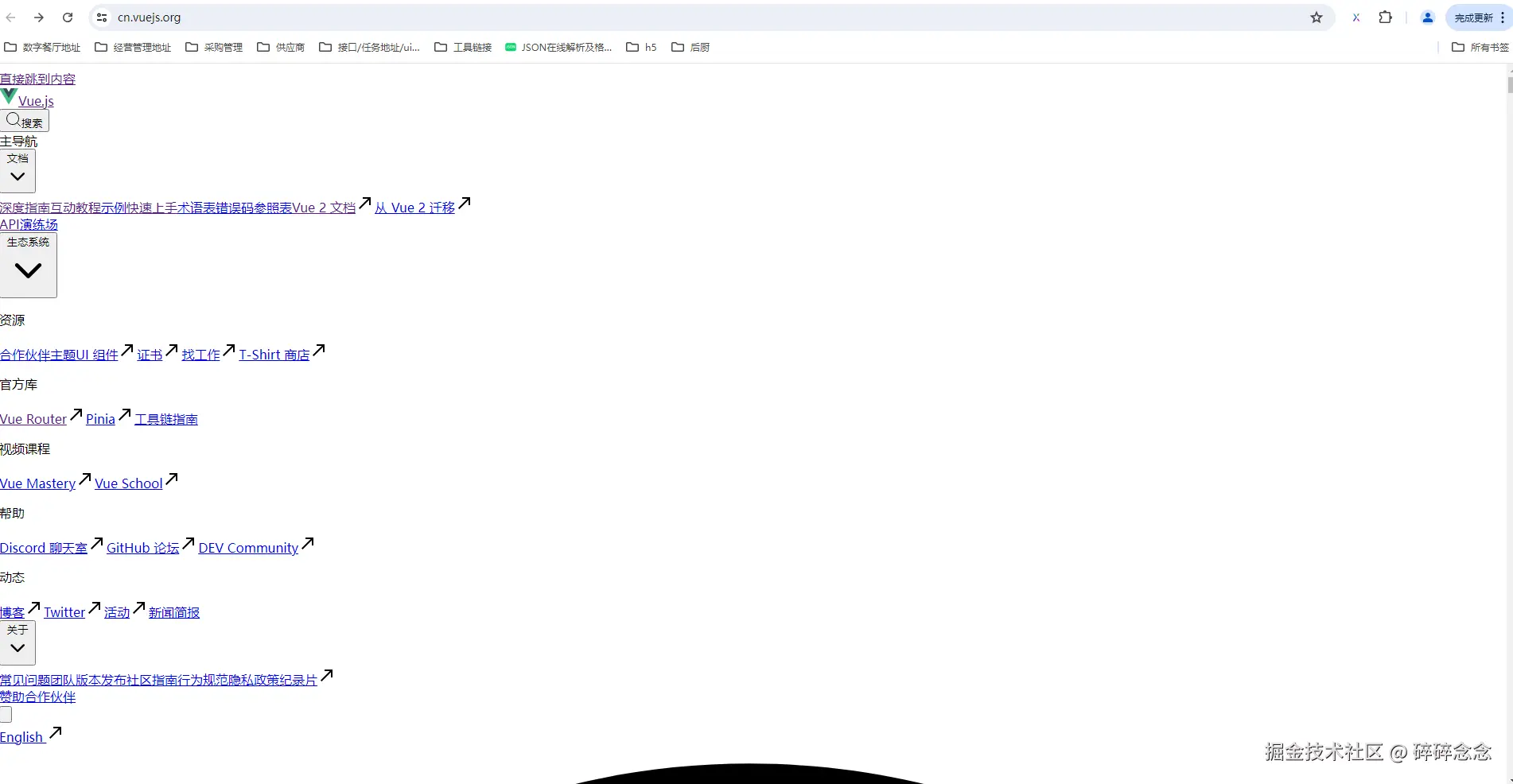This screenshot has height=784, width=1513.
Task: Click the site info icon beside the URL
Action: pyautogui.click(x=102, y=17)
